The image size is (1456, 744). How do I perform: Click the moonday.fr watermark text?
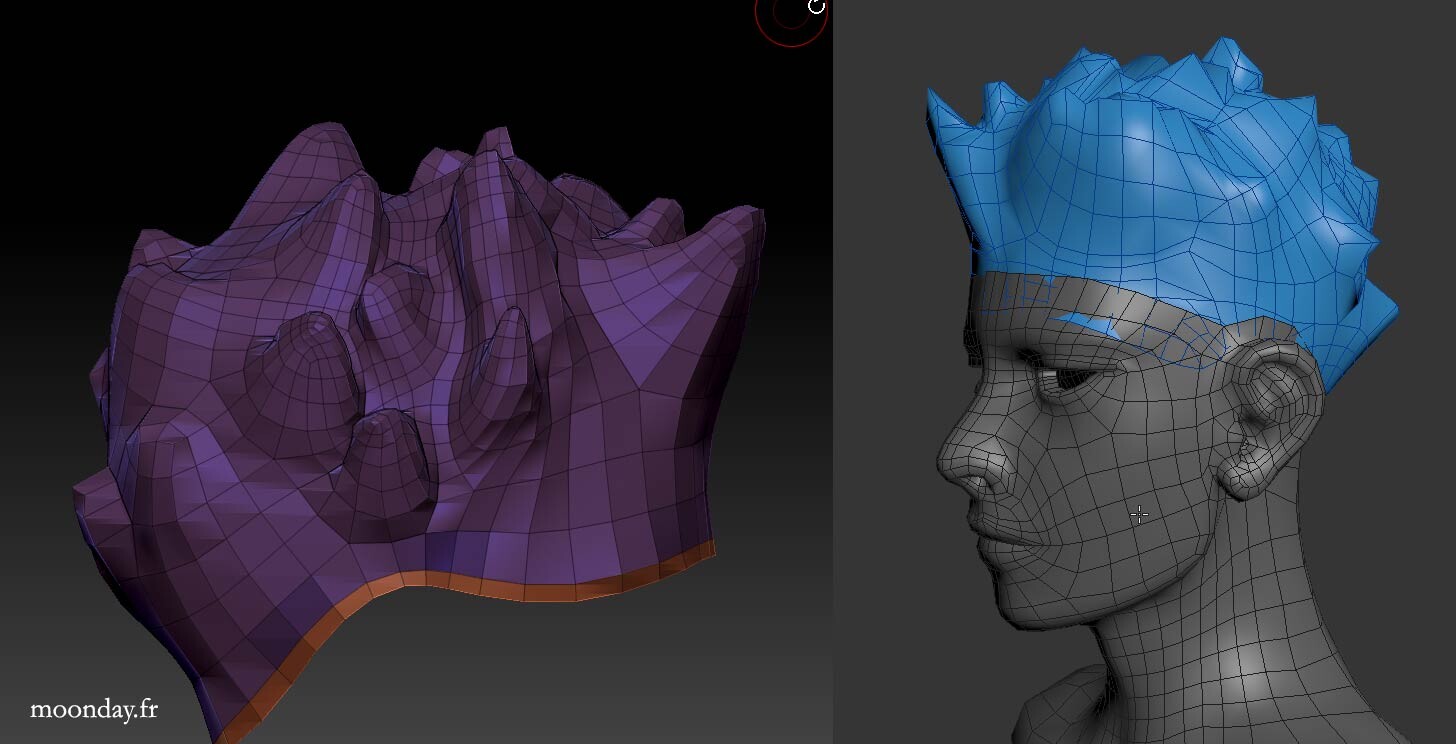tap(94, 710)
